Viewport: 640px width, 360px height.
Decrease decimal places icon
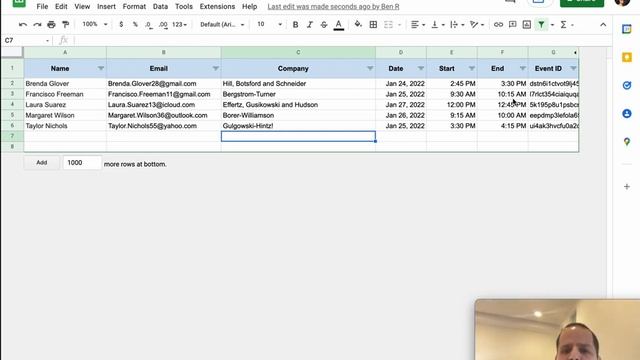[x=149, y=25]
